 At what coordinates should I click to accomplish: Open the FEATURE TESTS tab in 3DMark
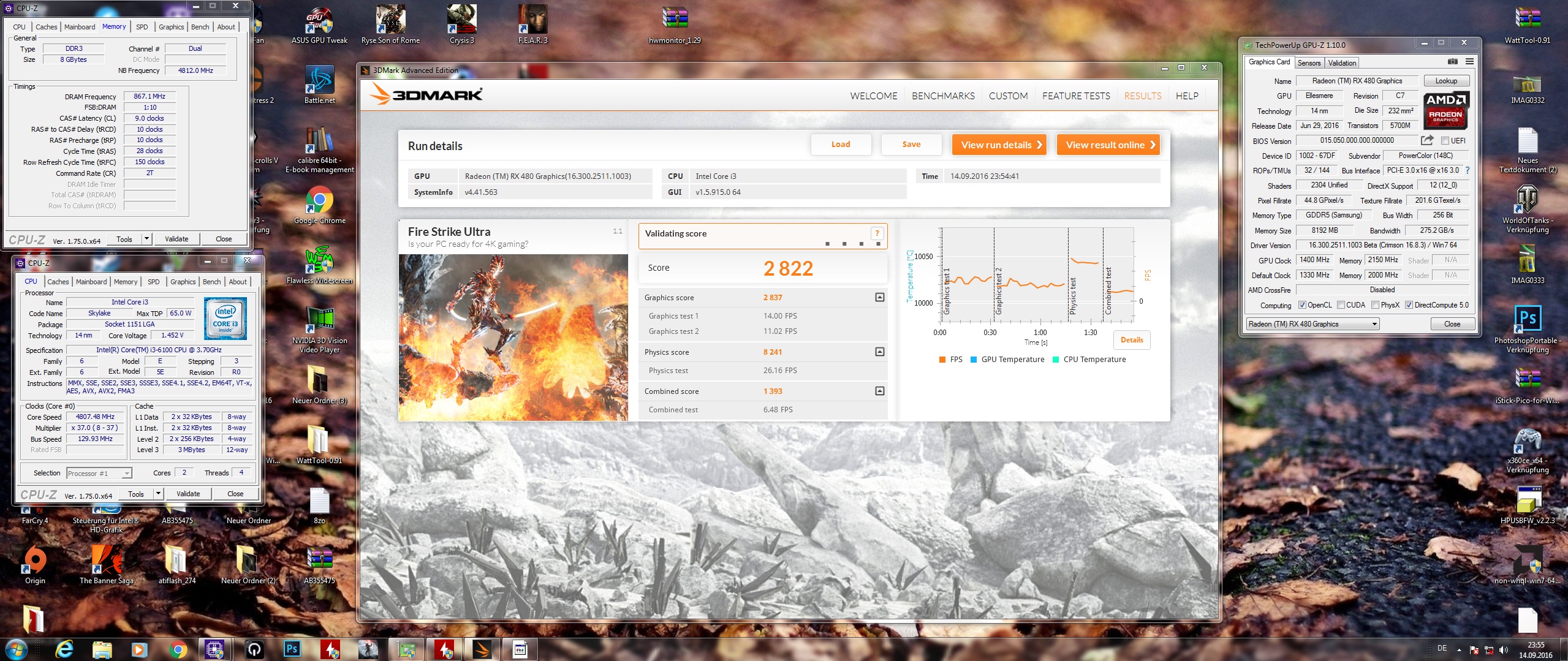coord(1076,96)
